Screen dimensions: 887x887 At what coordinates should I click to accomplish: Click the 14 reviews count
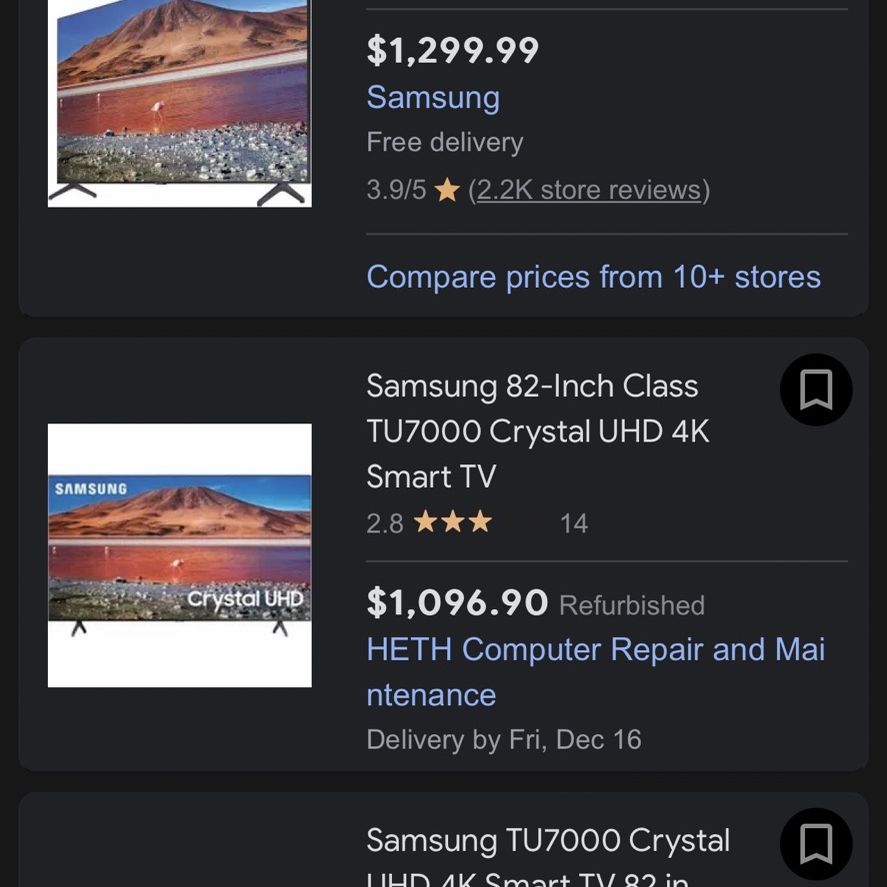pos(574,524)
